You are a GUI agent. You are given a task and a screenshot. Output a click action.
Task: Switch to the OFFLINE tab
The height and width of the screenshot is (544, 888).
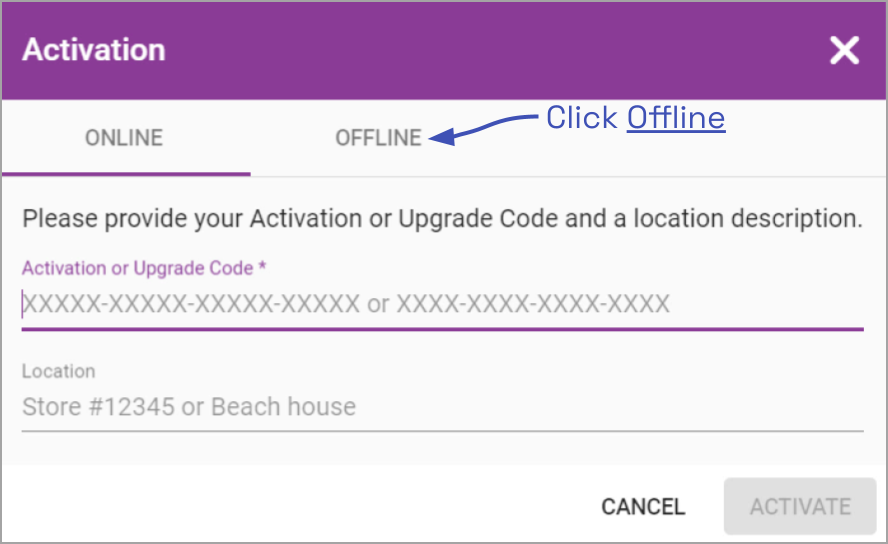(378, 138)
